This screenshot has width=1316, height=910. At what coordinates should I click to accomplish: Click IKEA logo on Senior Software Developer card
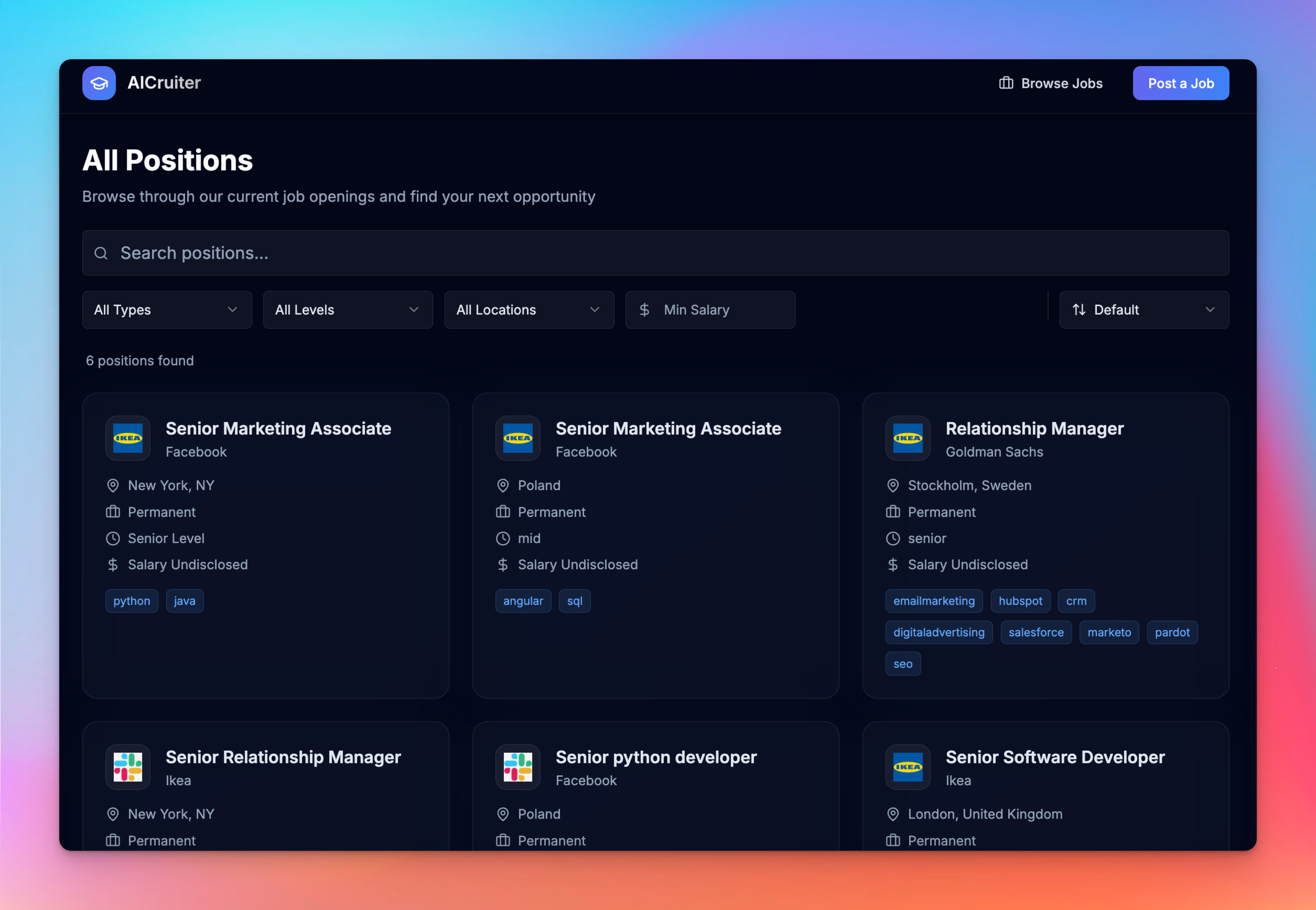[x=907, y=766]
